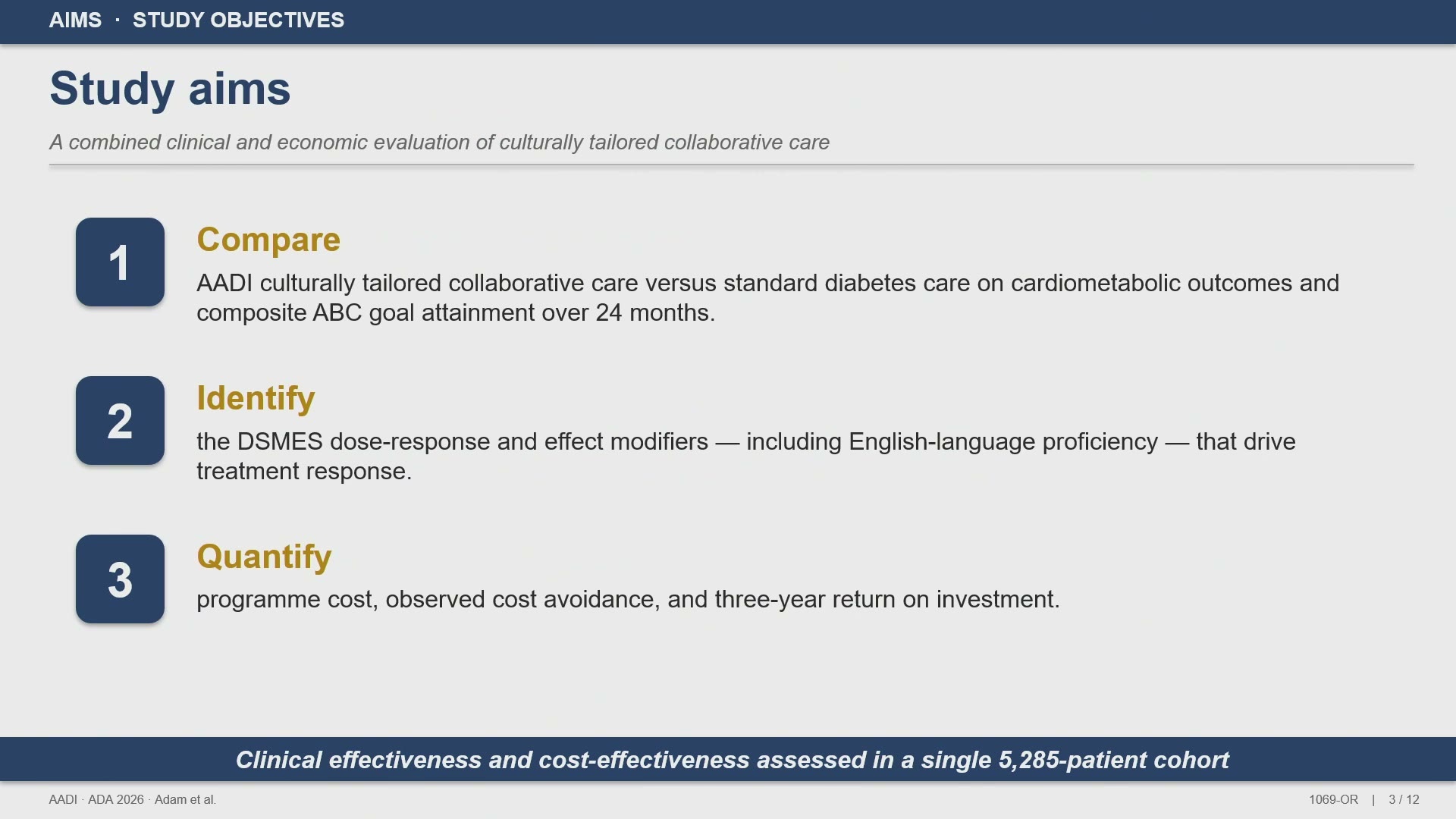Click the Study aims title

(170, 89)
